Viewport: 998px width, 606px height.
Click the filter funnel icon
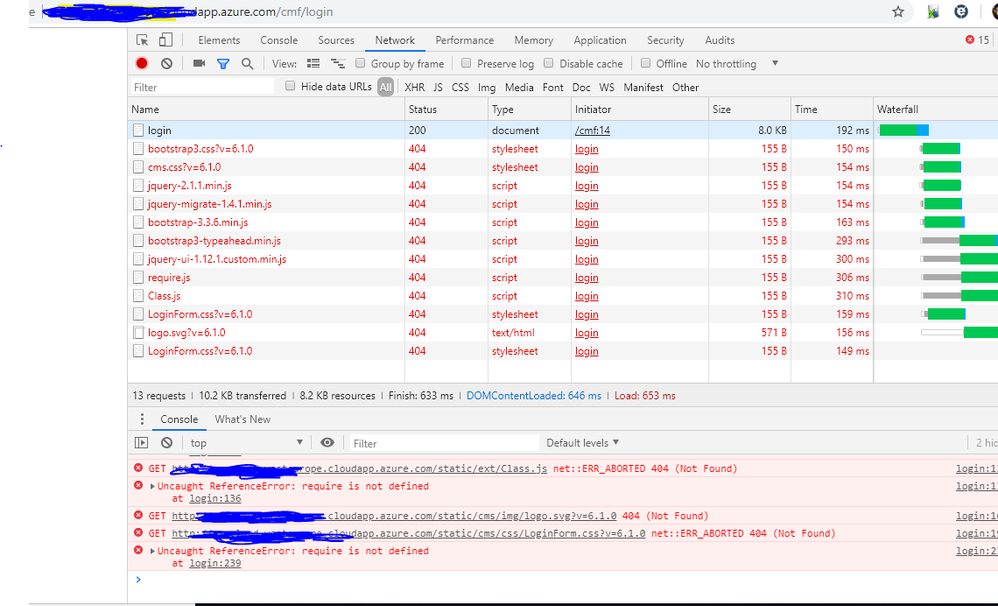[223, 63]
